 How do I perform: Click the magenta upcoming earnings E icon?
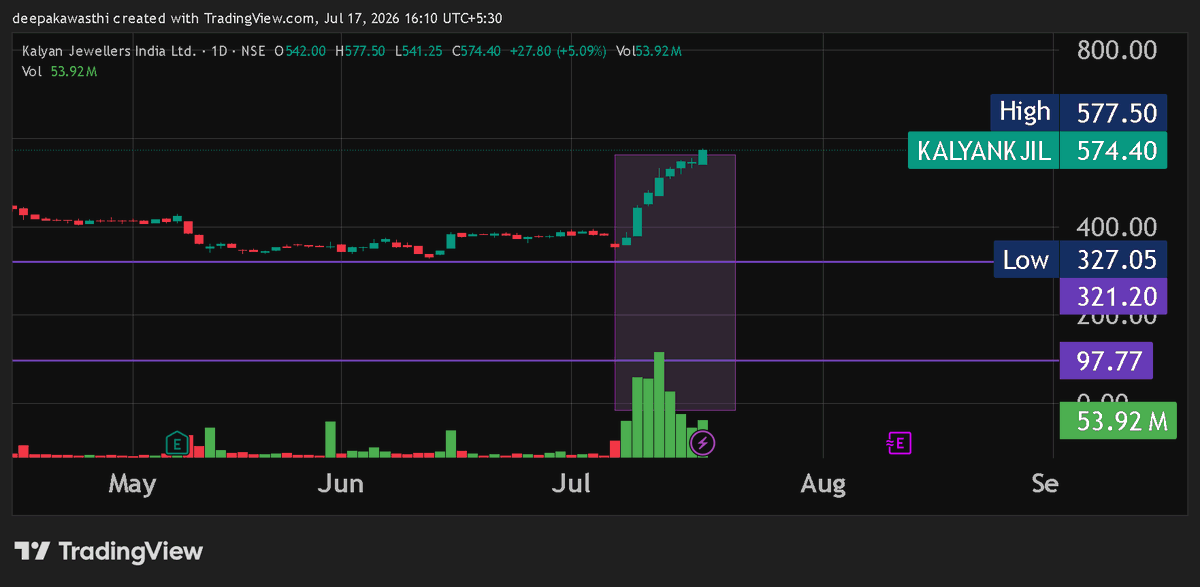click(898, 442)
